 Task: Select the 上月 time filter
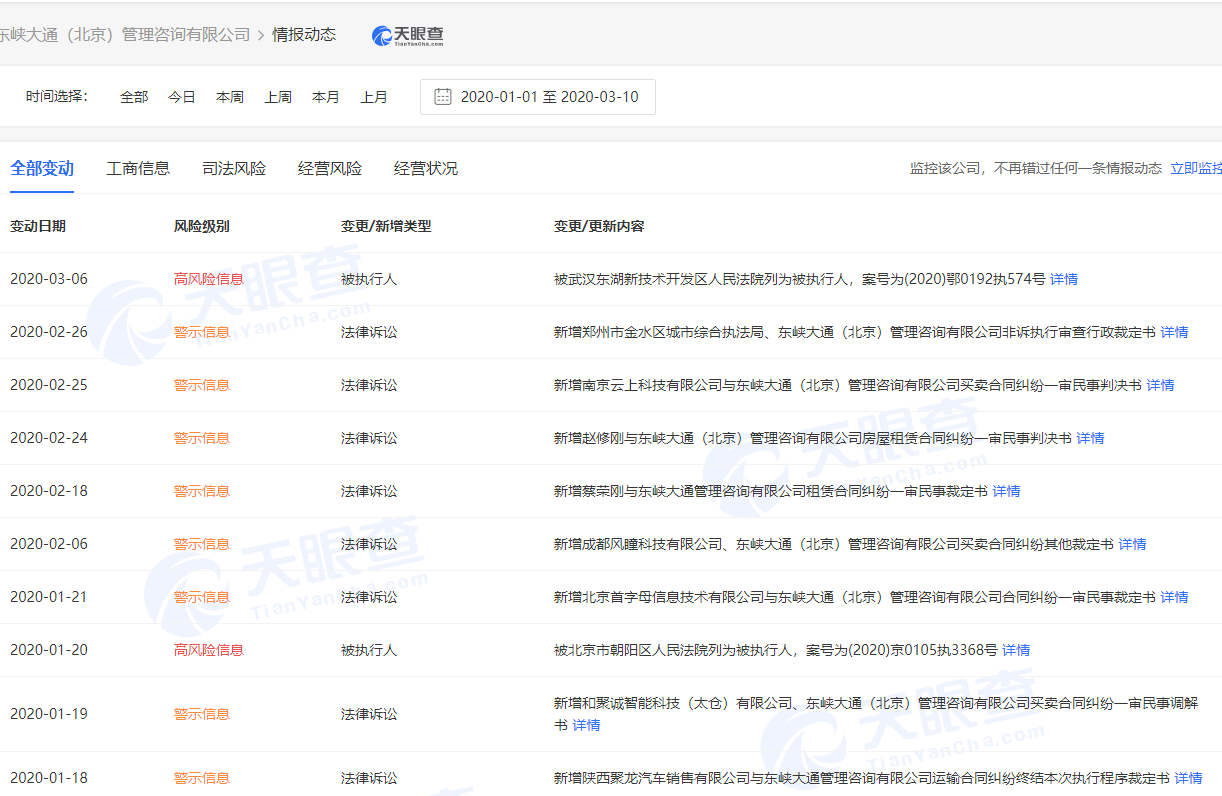pos(374,97)
